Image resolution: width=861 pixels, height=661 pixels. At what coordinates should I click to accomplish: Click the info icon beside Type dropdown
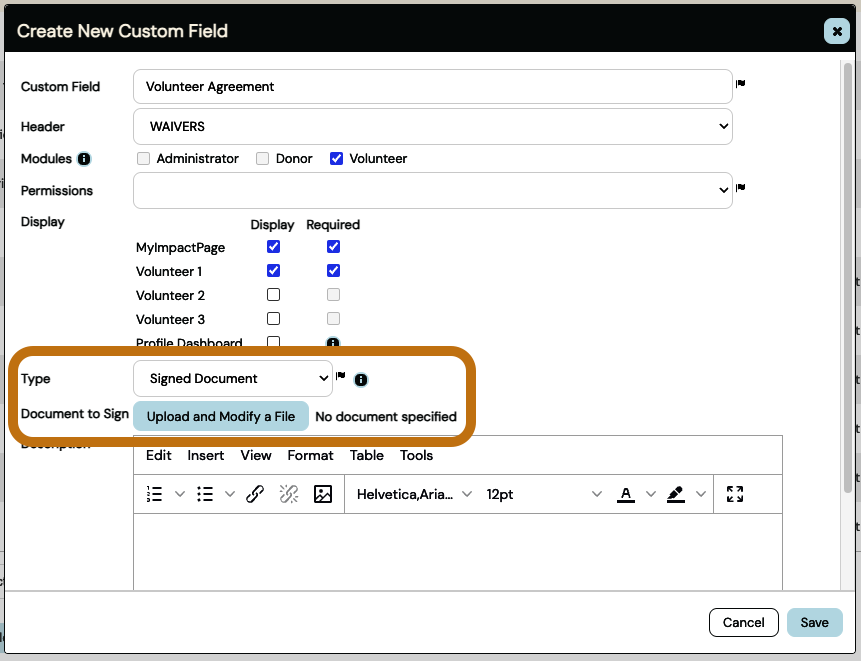[361, 380]
